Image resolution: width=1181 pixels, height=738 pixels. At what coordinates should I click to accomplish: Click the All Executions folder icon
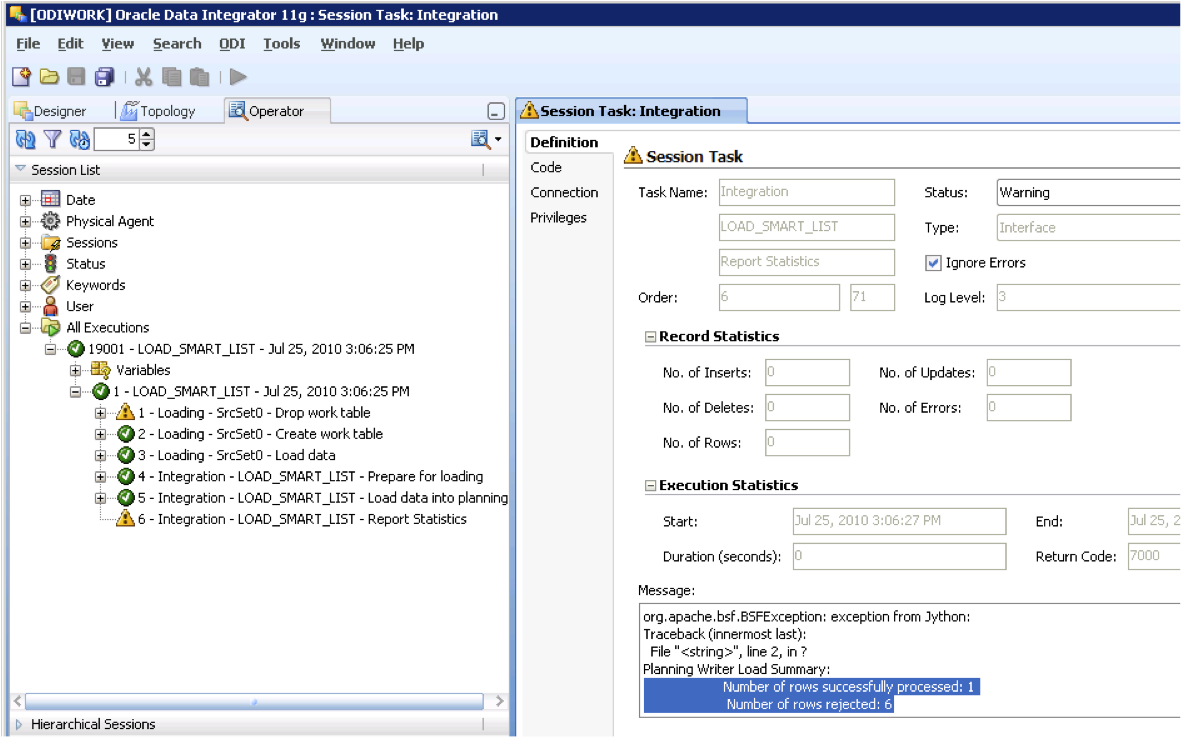click(50, 327)
